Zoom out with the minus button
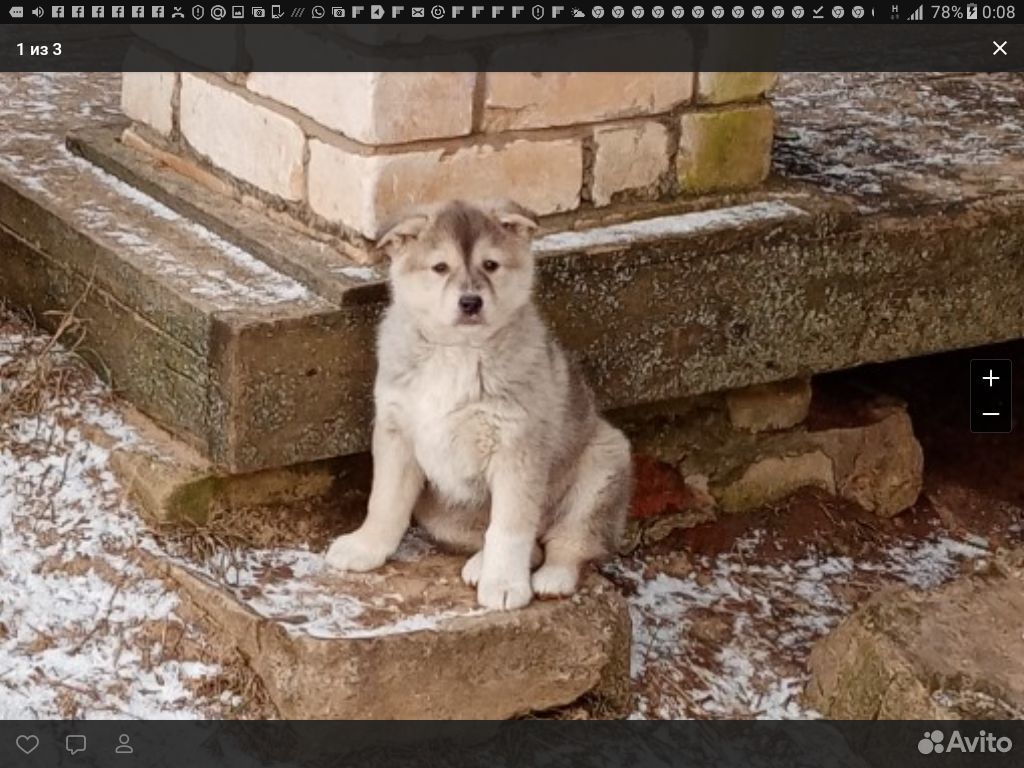The image size is (1024, 768). 990,414
